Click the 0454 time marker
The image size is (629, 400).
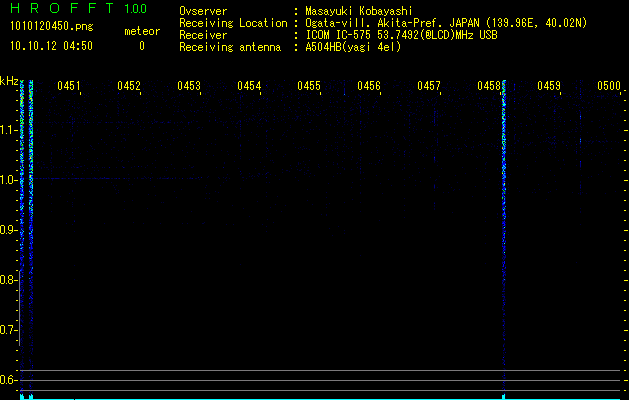[x=249, y=86]
